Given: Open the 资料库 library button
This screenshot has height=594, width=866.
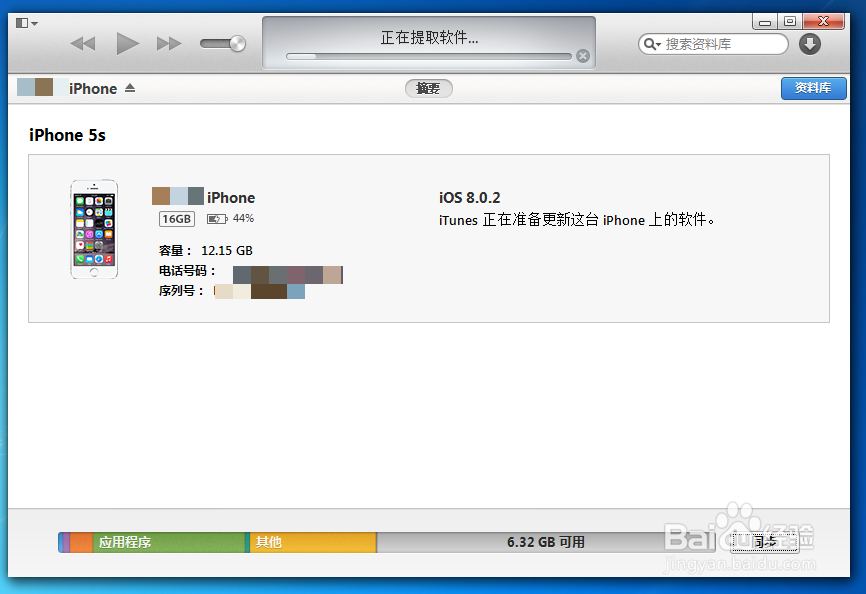Looking at the screenshot, I should coord(814,88).
